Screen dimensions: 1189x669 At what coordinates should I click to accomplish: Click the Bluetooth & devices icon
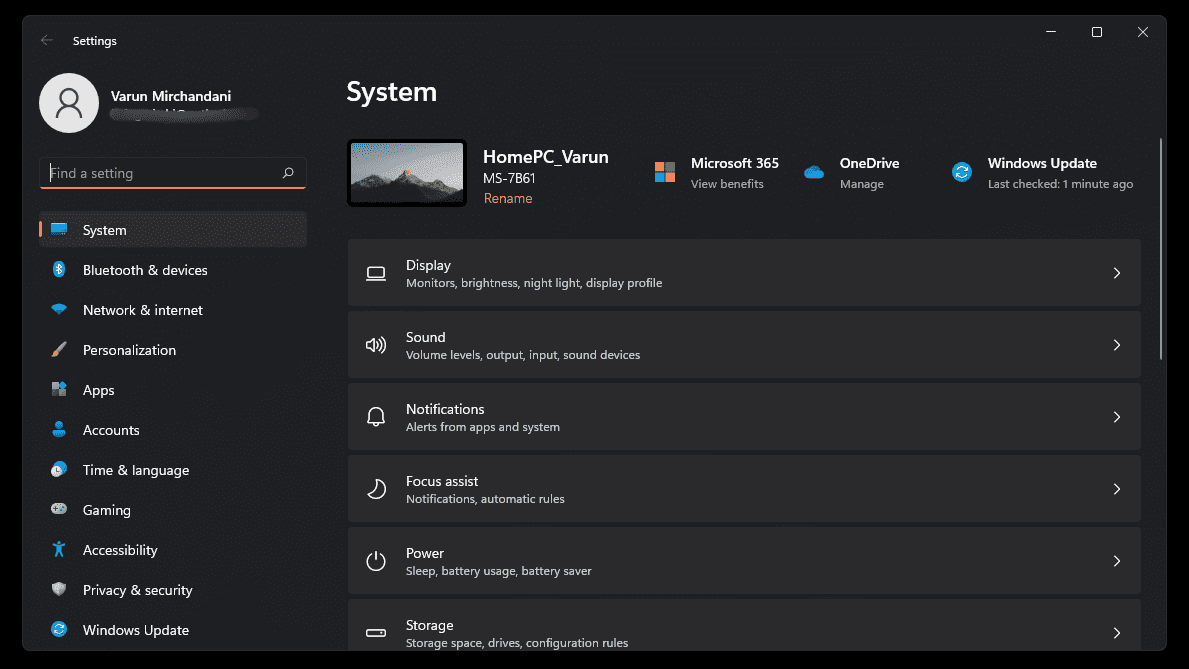(x=59, y=269)
